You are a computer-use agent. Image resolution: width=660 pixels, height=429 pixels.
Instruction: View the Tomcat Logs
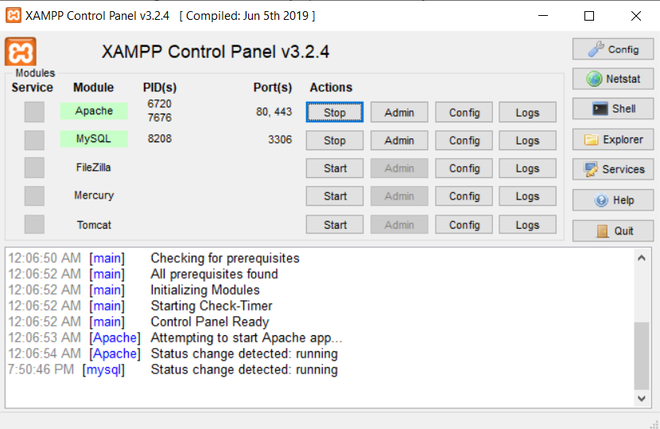[527, 225]
